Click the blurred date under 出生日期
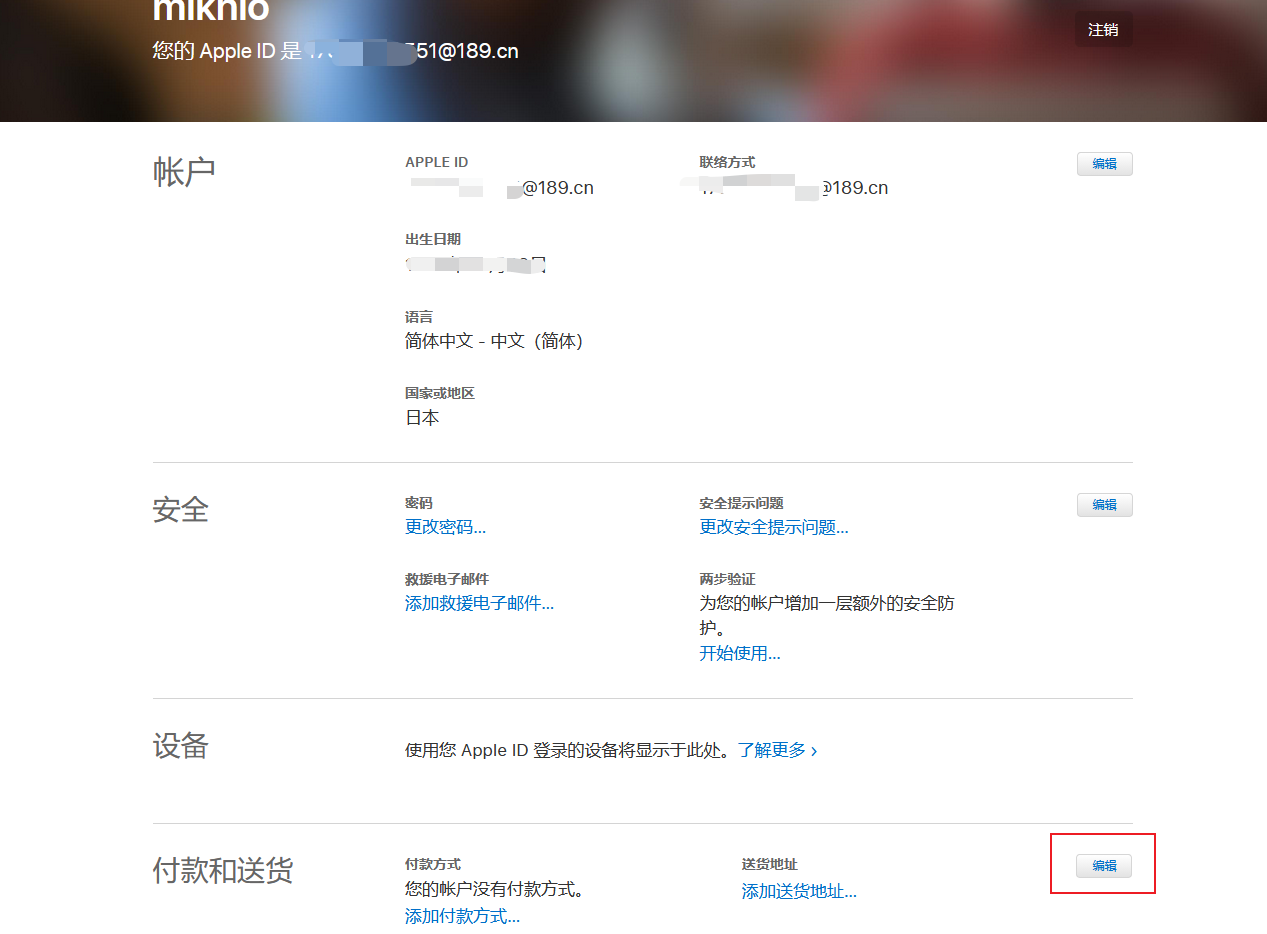This screenshot has width=1267, height=934. (x=476, y=265)
